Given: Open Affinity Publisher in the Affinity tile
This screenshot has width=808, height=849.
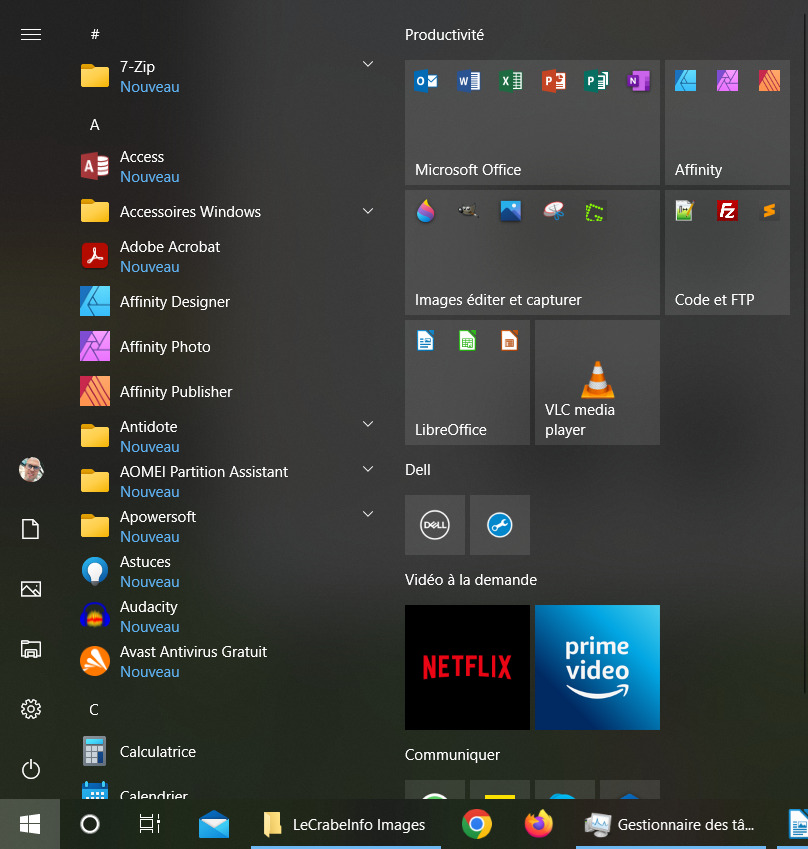Looking at the screenshot, I should tap(770, 81).
